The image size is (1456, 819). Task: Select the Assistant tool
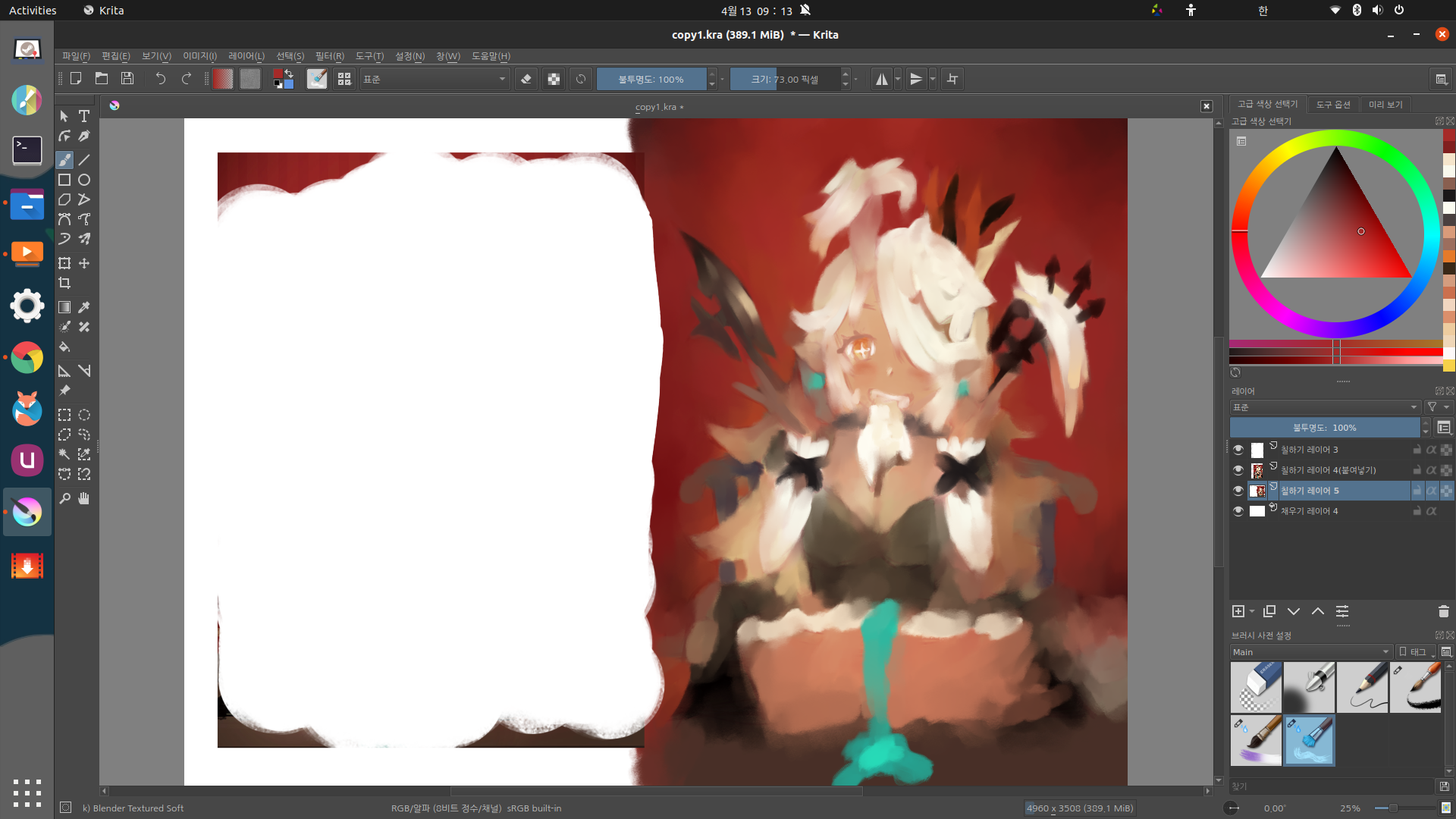pos(64,371)
